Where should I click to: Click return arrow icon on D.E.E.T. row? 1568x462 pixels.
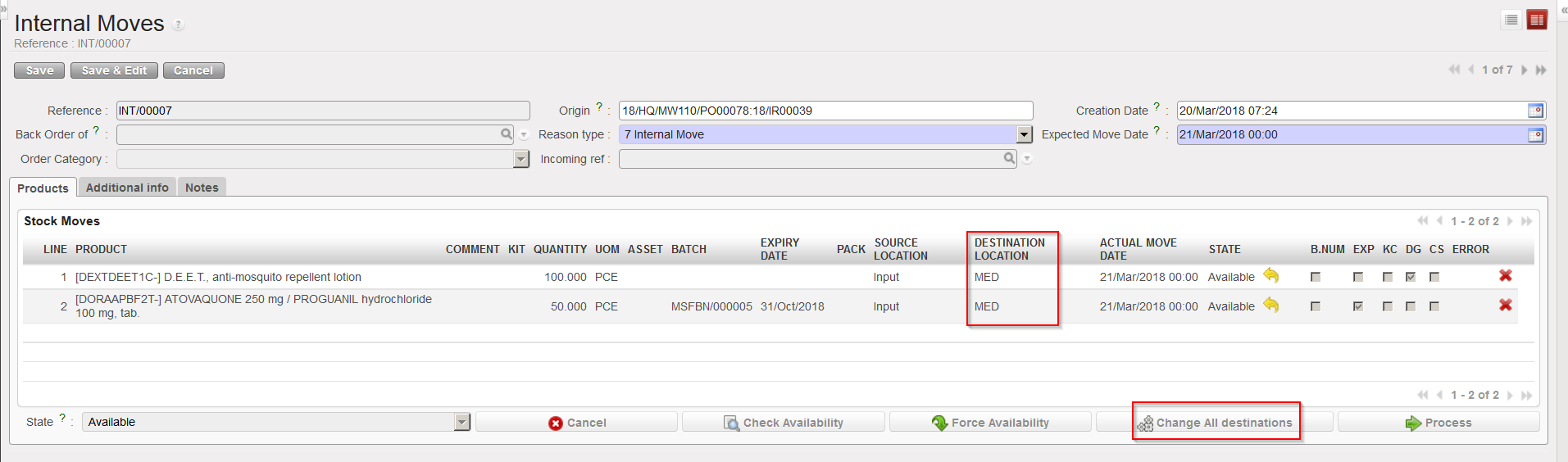(x=1270, y=275)
